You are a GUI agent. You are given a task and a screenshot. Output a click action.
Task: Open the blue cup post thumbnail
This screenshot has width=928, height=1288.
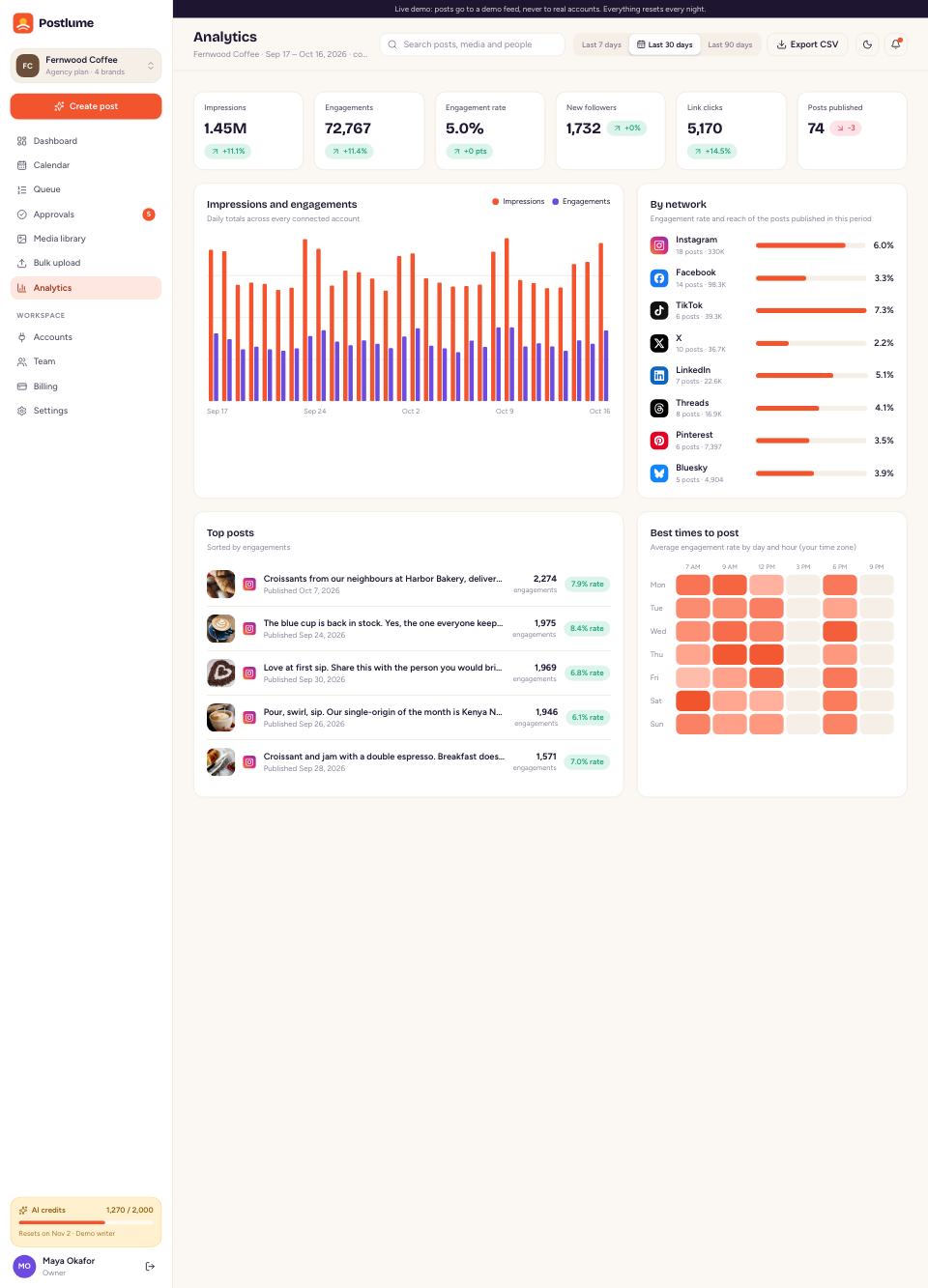(220, 628)
